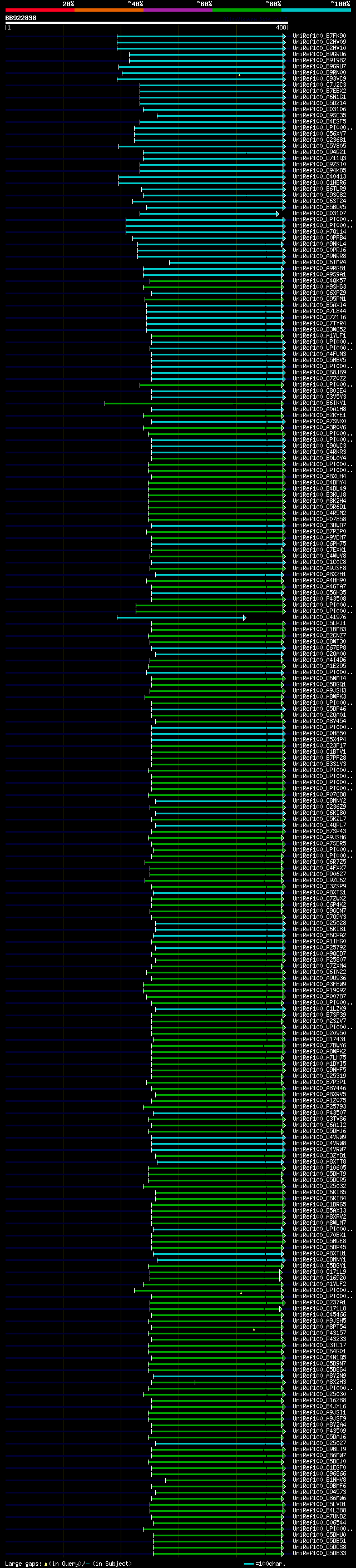The image size is (356, 1568).
Task: Click the cyan alignment bar for UniRef100_B7FK90
Action: 201,36
